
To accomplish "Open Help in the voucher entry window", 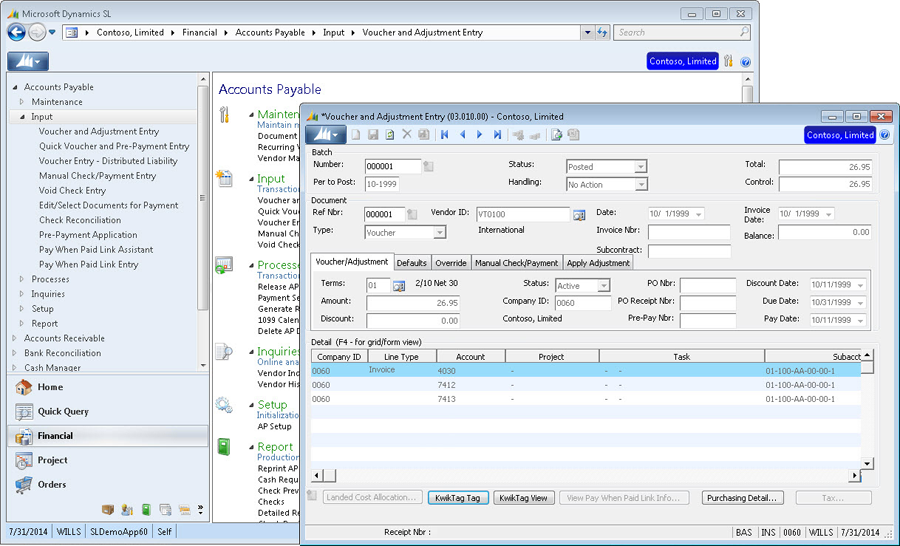I will click(885, 135).
